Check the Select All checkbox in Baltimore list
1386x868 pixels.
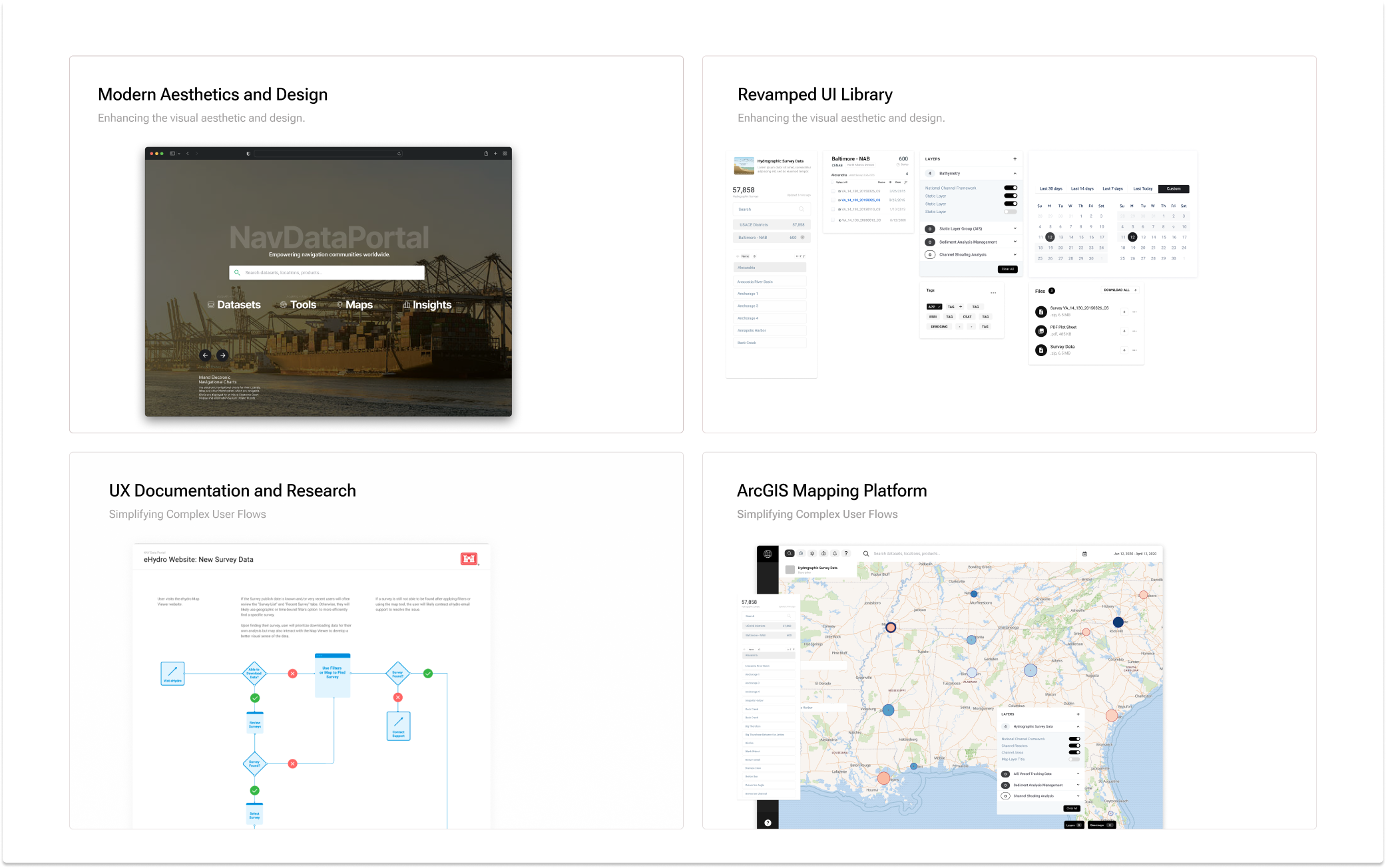(833, 182)
